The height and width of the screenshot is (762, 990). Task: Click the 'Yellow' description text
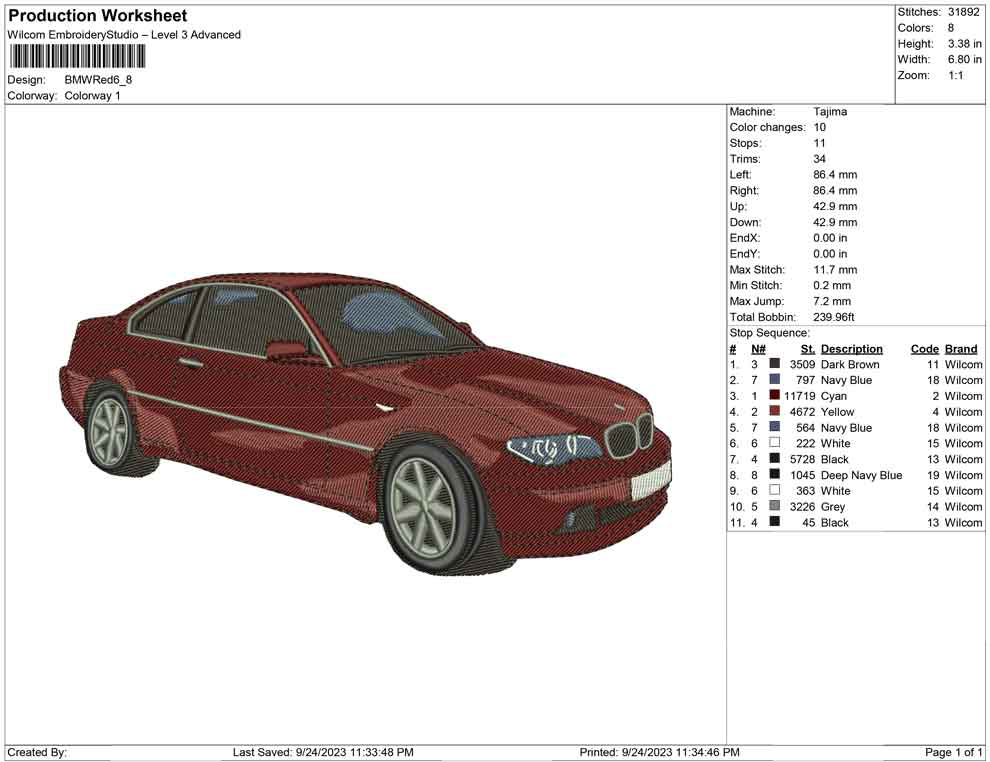click(837, 412)
